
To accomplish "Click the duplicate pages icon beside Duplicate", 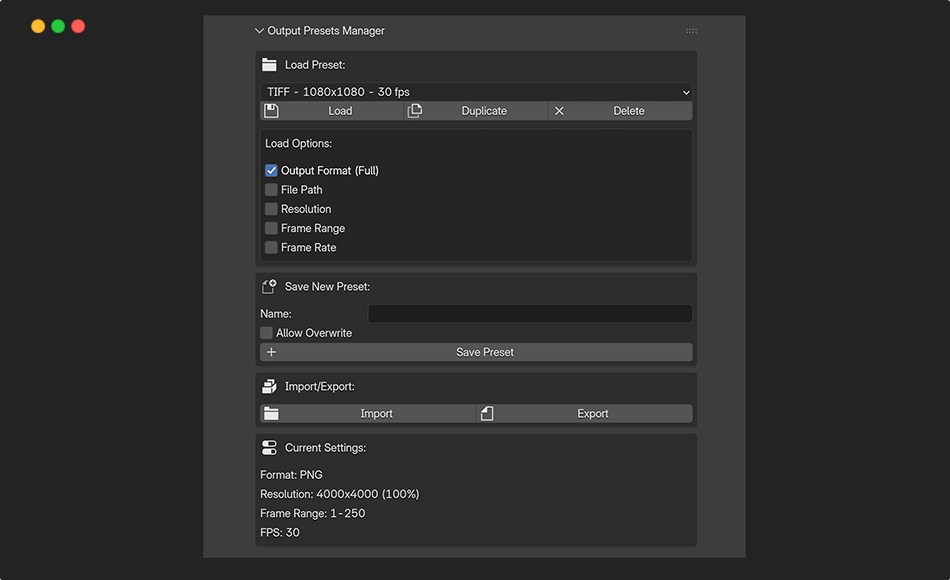I will click(x=414, y=110).
